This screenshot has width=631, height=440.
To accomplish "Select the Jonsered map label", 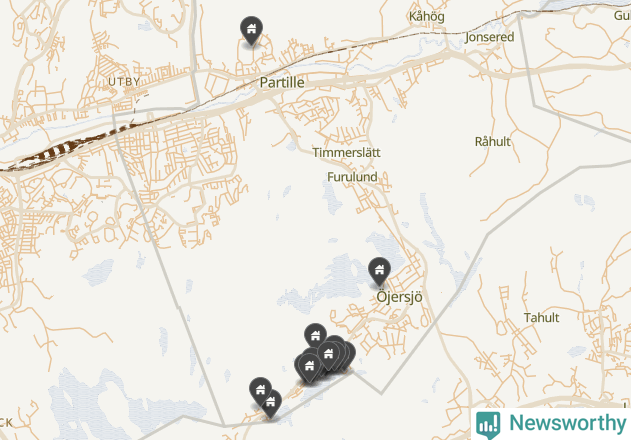I will [489, 37].
